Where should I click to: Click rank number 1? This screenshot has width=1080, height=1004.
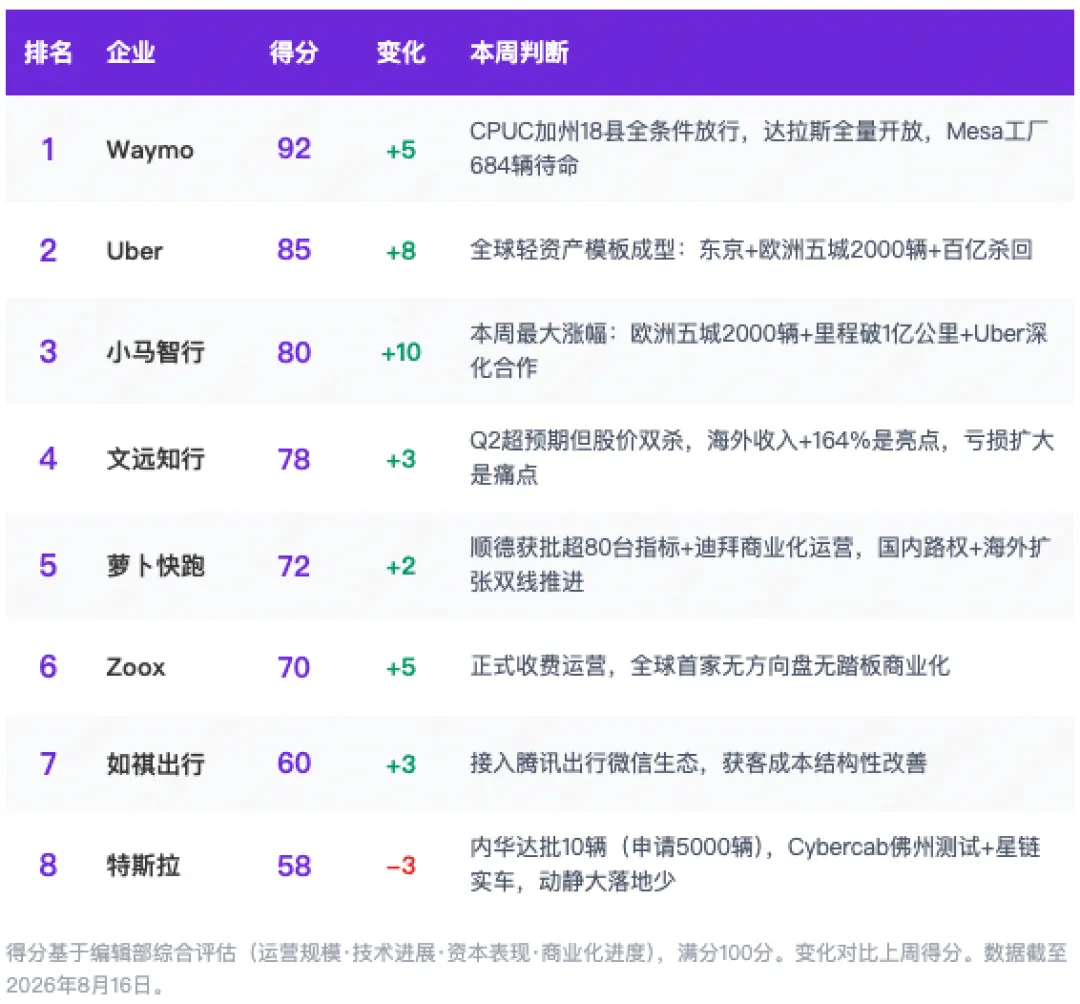(48, 149)
